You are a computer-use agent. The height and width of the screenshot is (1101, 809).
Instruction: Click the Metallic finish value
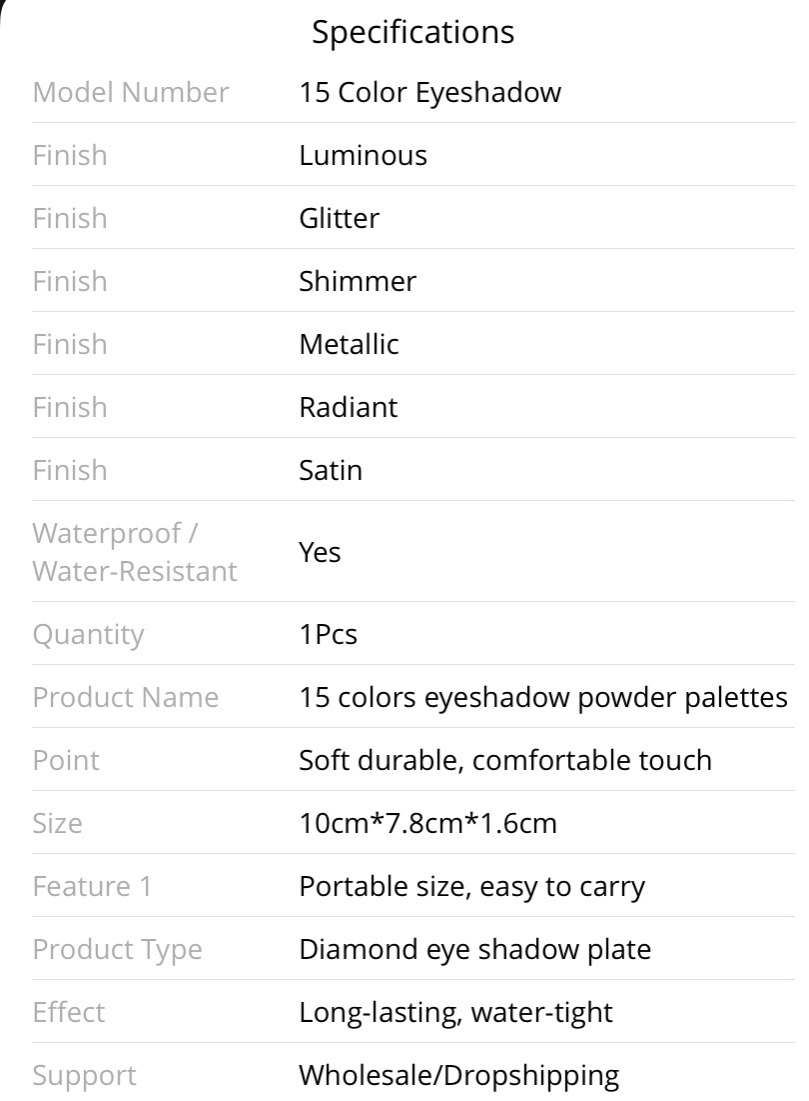click(348, 344)
